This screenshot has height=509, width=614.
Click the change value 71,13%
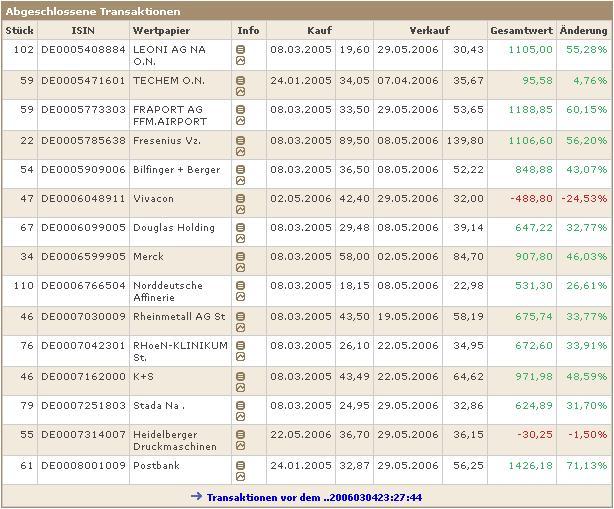tap(586, 466)
